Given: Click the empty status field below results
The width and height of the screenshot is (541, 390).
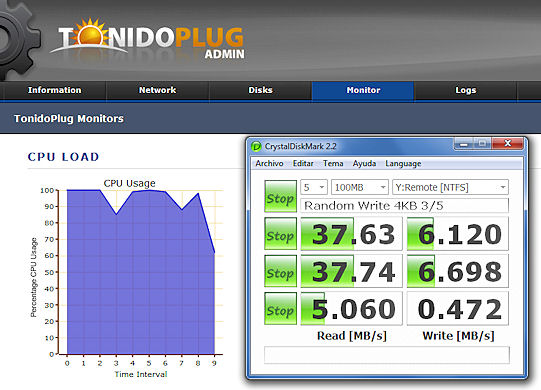Looking at the screenshot, I should tap(387, 355).
